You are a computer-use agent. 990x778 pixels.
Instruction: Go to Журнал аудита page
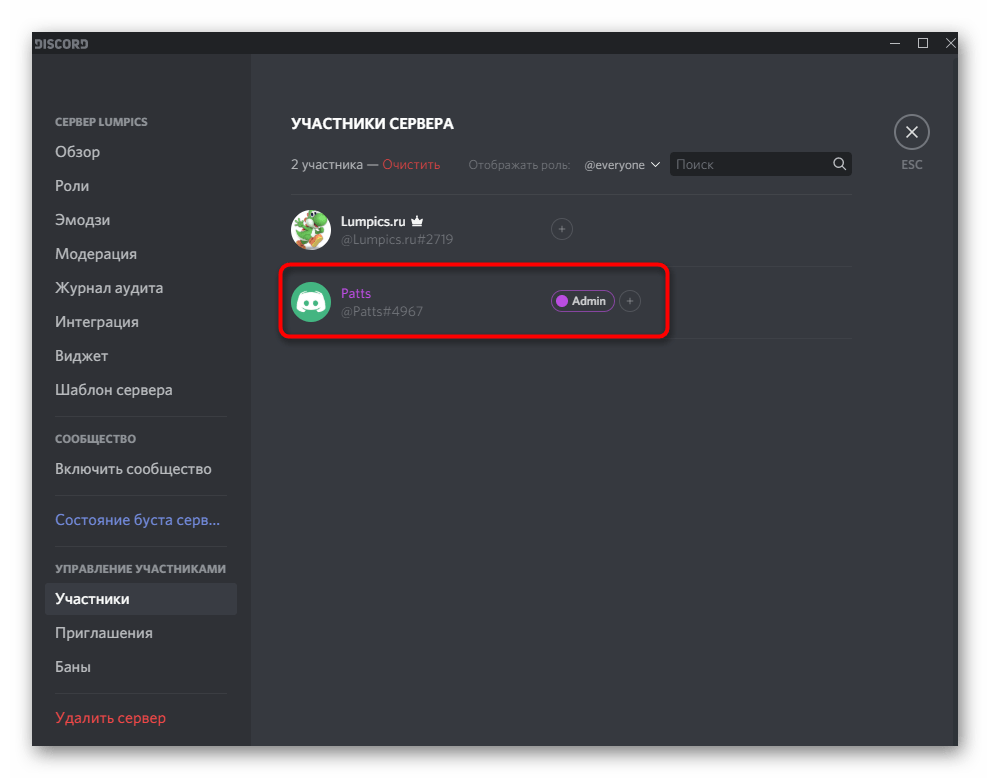[109, 288]
